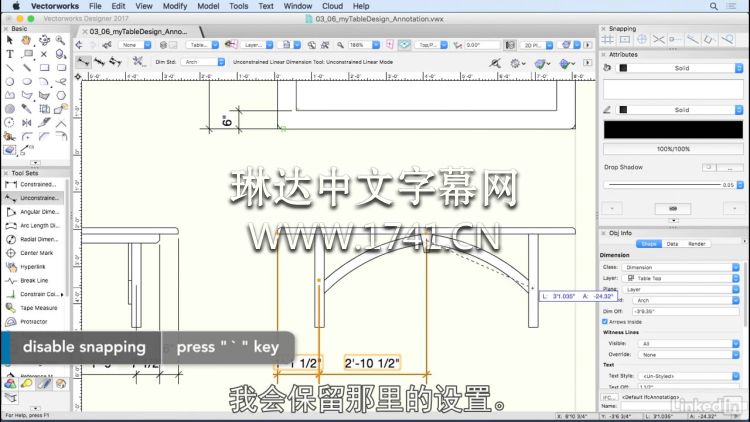Select the Flyover tool
Viewport: 750px width, 422px height.
(44, 40)
